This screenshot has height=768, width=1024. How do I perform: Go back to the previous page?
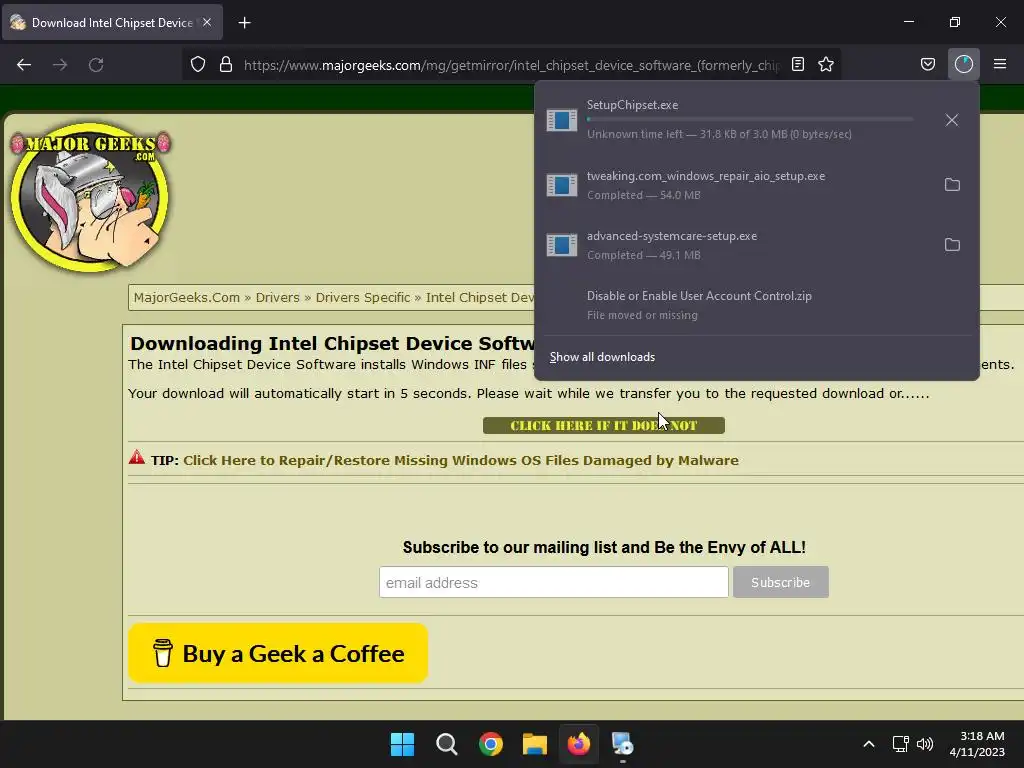(24, 65)
